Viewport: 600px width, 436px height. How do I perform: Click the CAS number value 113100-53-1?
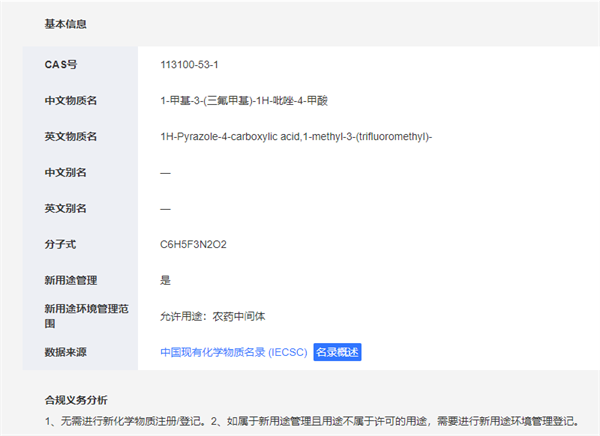tap(189, 64)
